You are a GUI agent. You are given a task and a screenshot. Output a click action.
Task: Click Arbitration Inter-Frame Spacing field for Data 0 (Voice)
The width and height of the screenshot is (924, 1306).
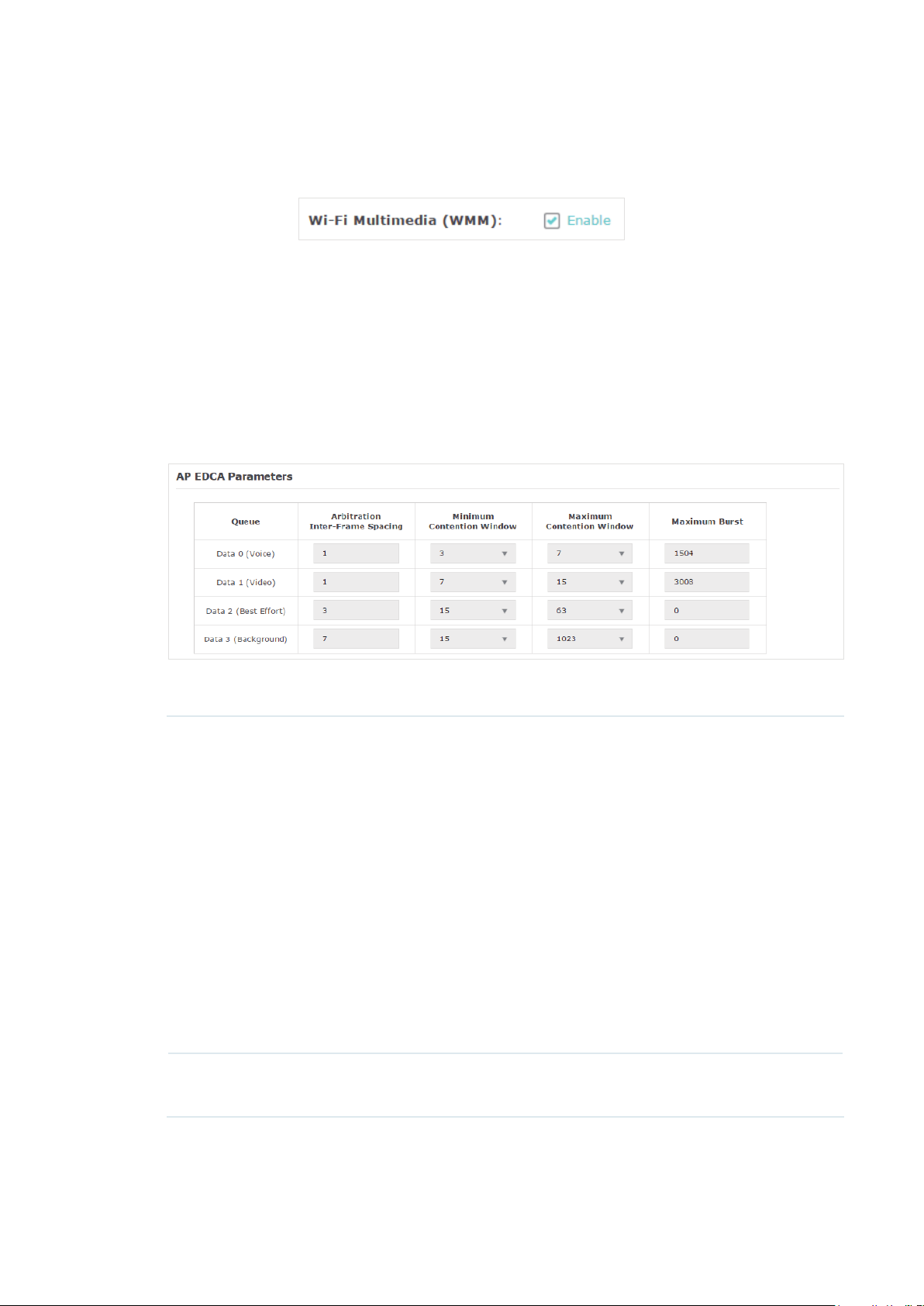pyautogui.click(x=357, y=553)
